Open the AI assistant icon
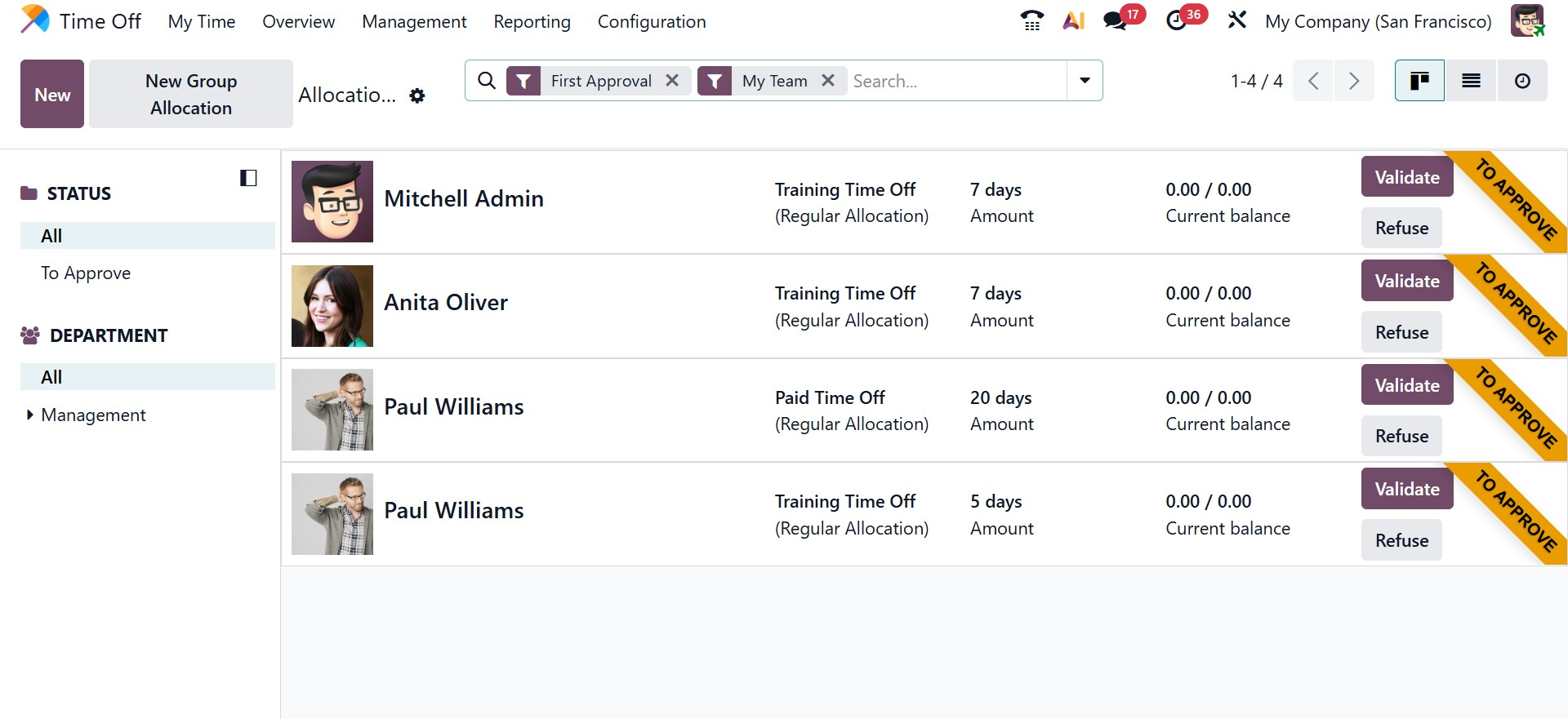1568x719 pixels. pos(1074,20)
